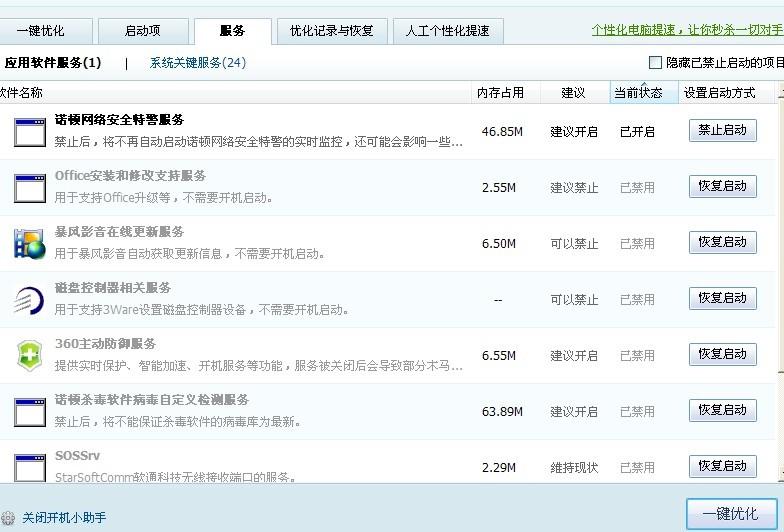Image resolution: width=784 pixels, height=532 pixels.
Task: Select the 暴风影音在线更新服务 title text
Action: pos(120,232)
